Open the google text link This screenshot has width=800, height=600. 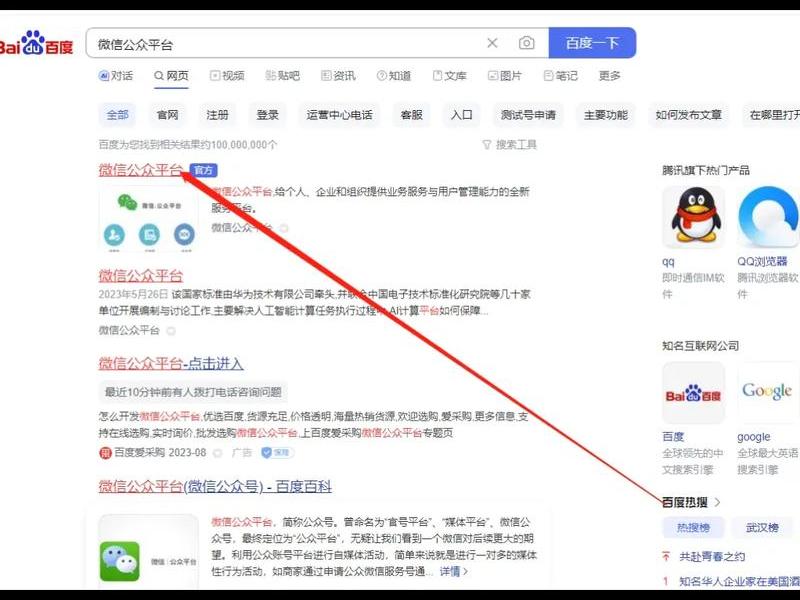tap(754, 437)
